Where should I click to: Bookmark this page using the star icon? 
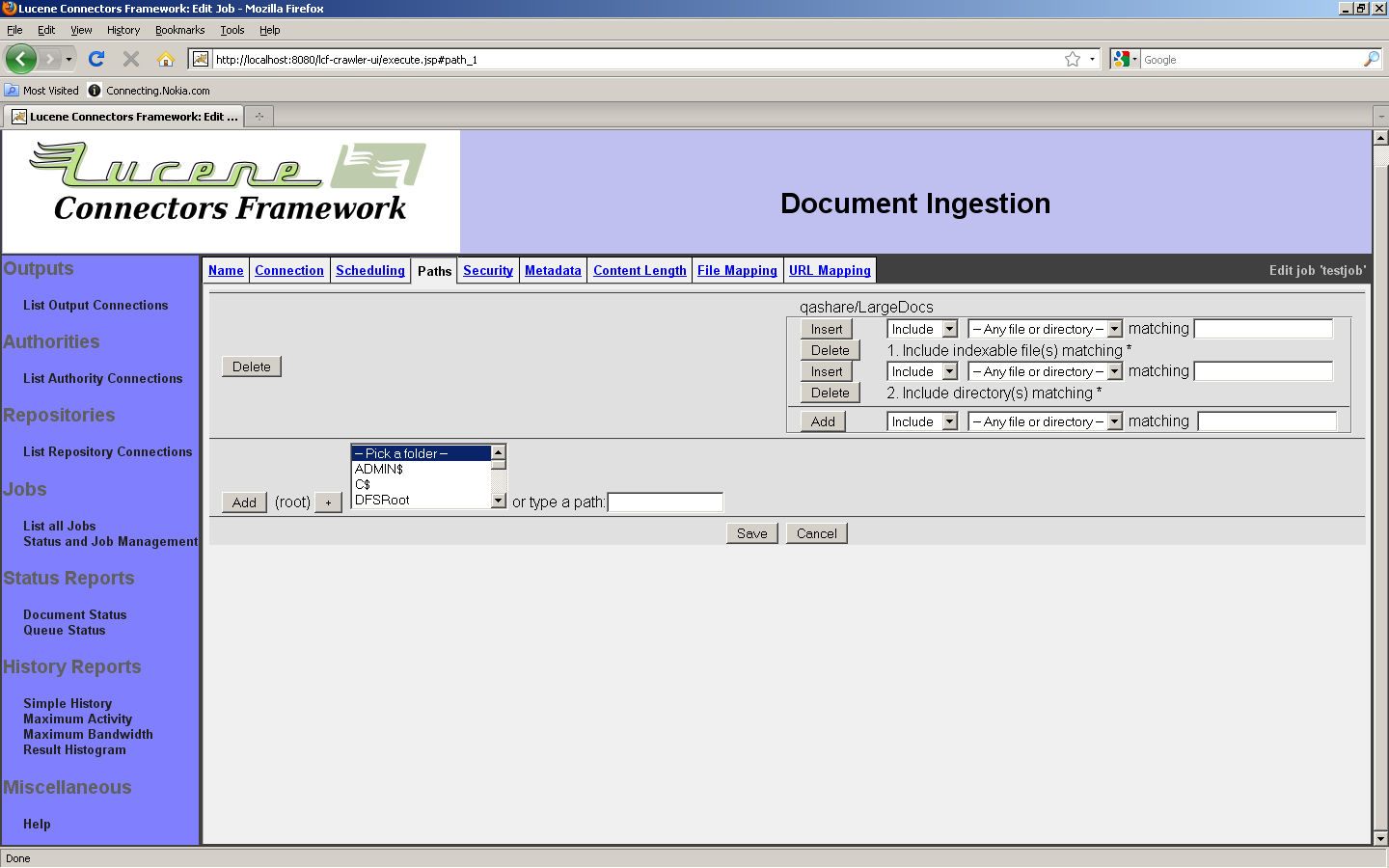pos(1072,59)
